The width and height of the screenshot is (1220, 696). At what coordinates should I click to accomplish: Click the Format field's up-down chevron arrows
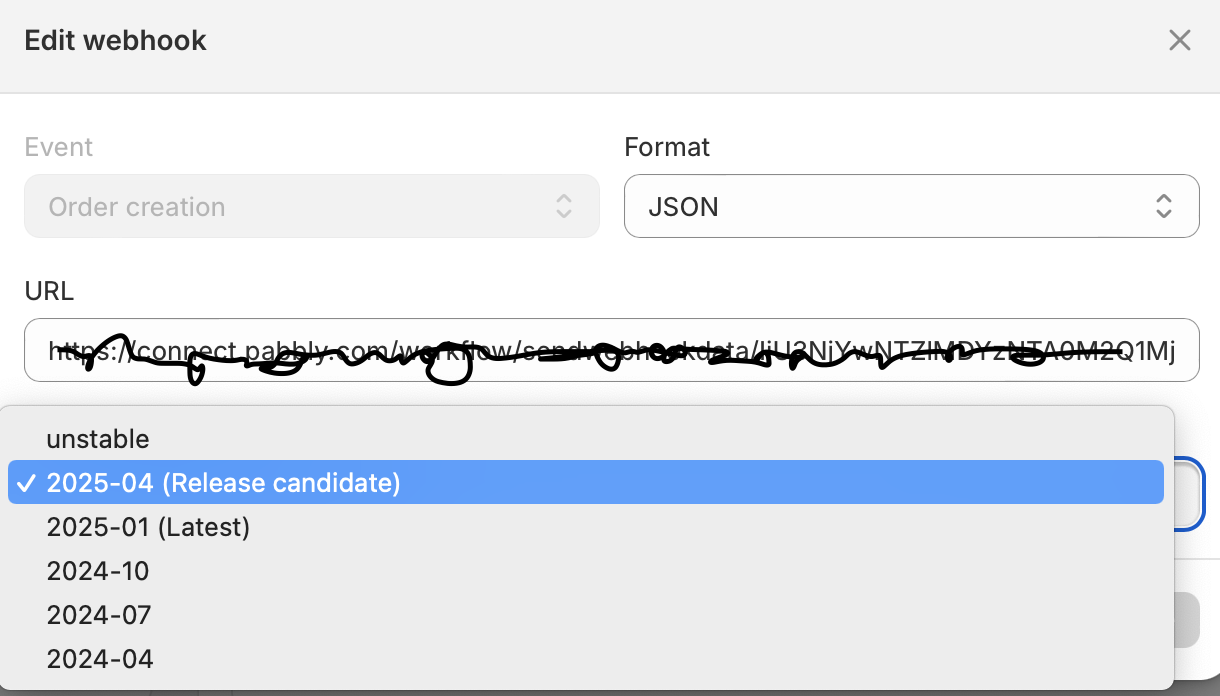[x=1164, y=207]
